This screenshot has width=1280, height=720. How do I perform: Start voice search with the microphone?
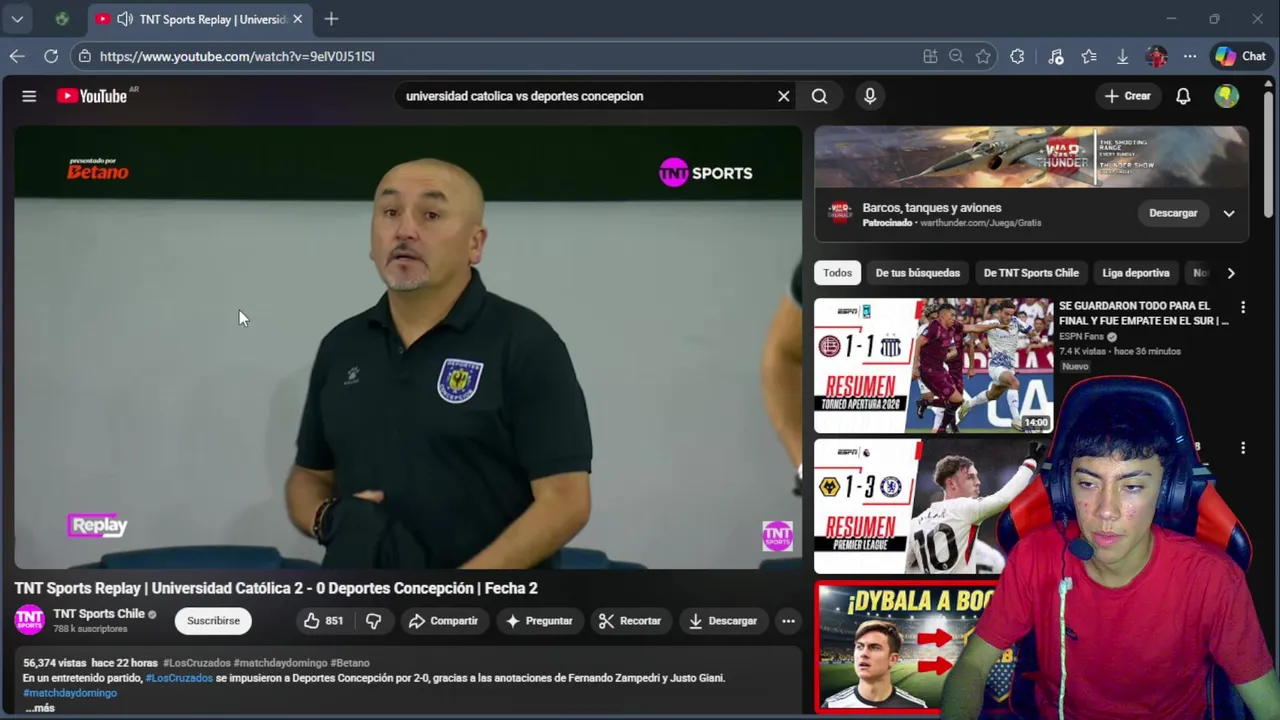tap(870, 96)
